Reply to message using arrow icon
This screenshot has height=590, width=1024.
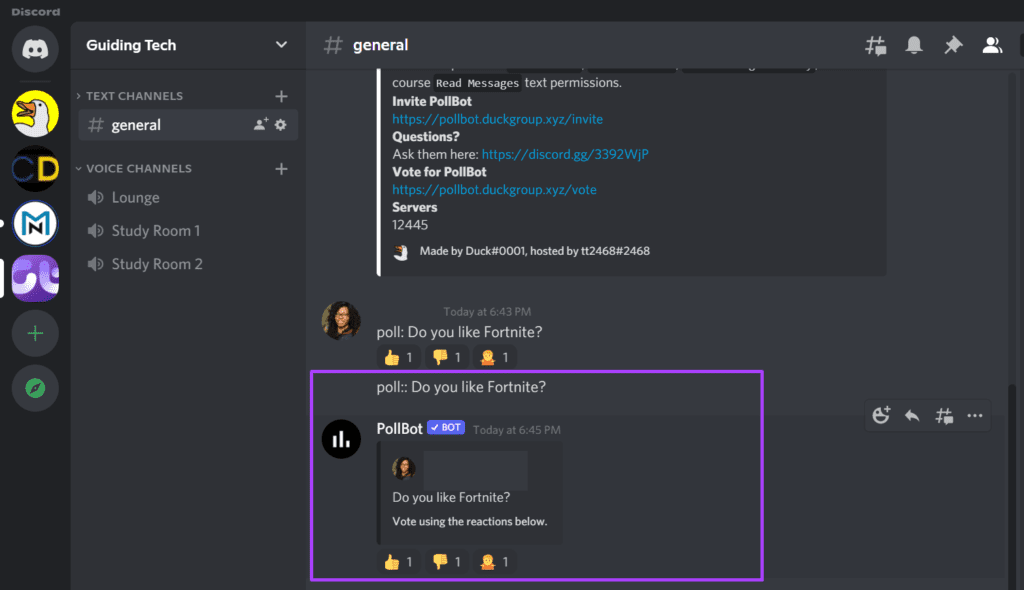pyautogui.click(x=912, y=416)
